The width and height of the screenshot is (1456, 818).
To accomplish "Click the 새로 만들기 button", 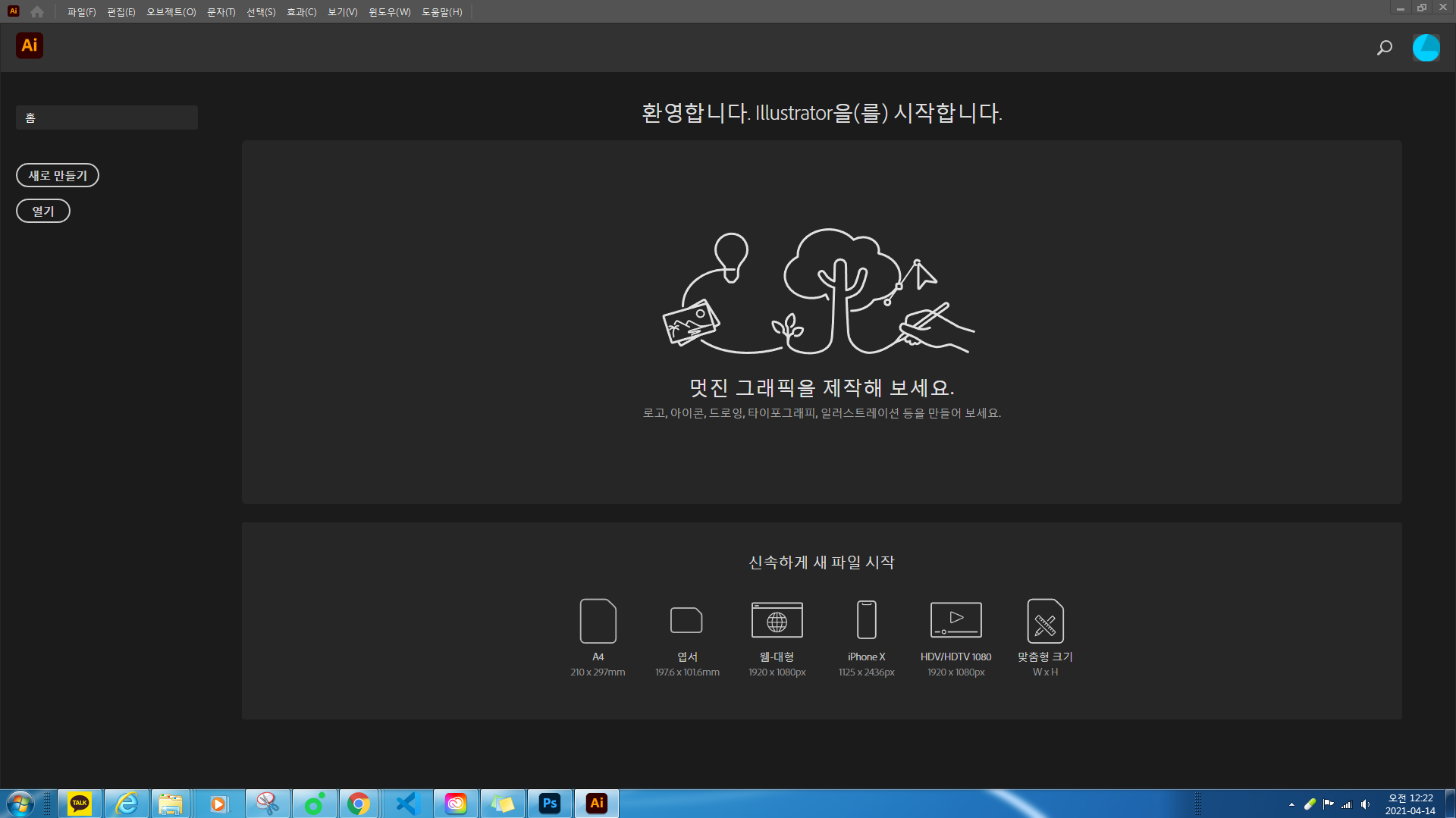I will pyautogui.click(x=58, y=175).
